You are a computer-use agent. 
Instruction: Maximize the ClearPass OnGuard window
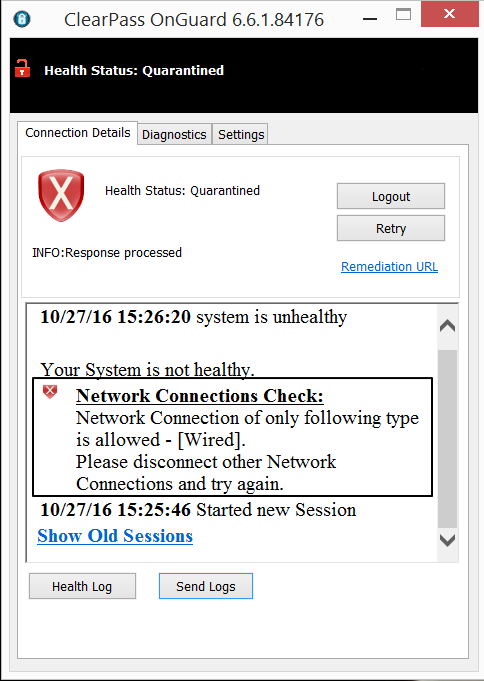click(x=404, y=15)
